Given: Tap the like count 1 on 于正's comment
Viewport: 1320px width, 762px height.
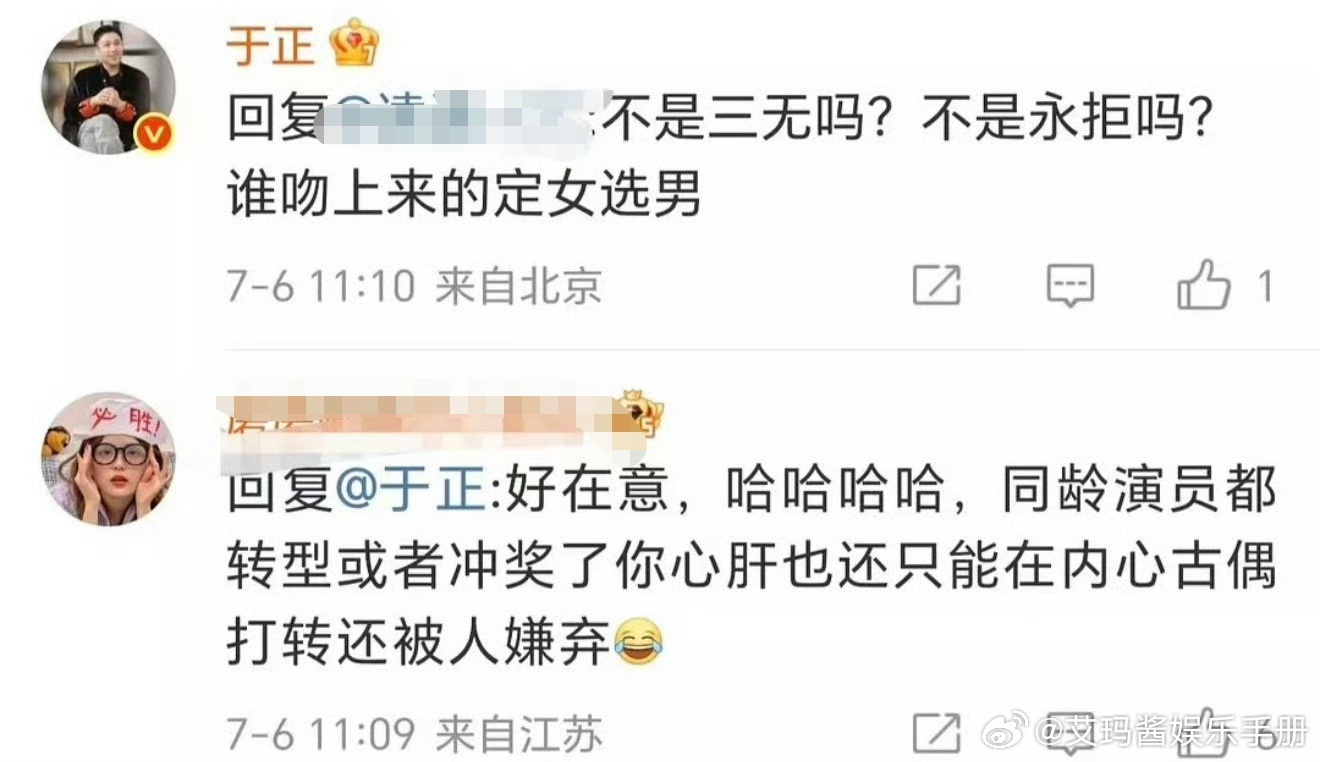Looking at the screenshot, I should (1264, 287).
